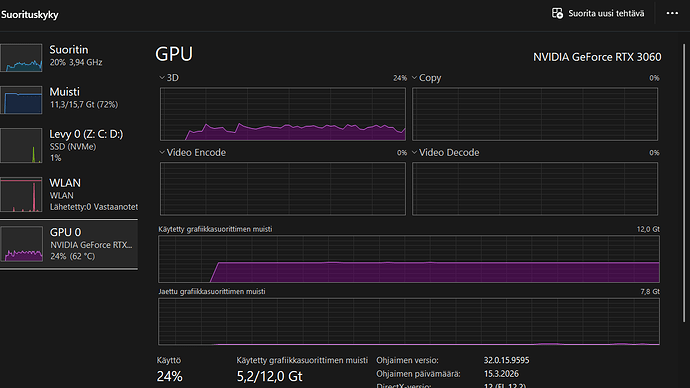Click the Suorita uusi tehtävä button
Viewport: 690px width, 388px height.
pos(598,14)
